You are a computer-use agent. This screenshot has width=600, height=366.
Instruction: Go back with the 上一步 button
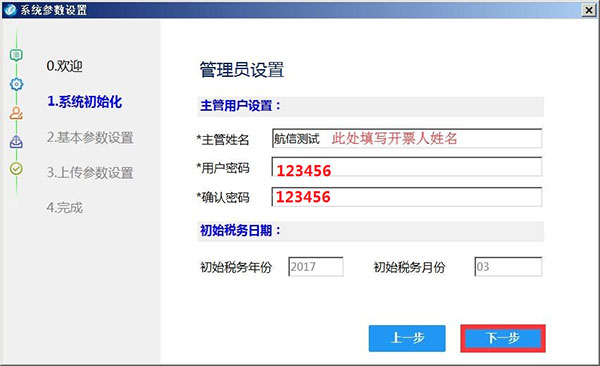(407, 338)
